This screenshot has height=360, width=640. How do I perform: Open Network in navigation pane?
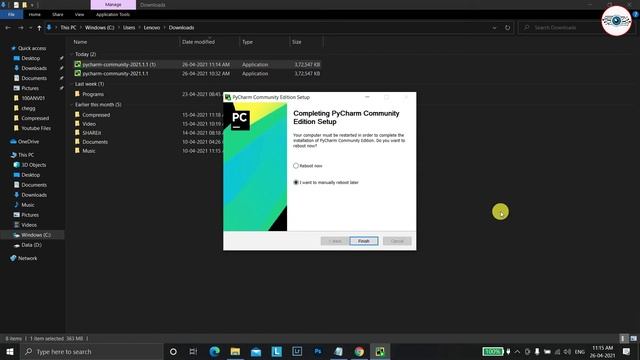pyautogui.click(x=27, y=258)
